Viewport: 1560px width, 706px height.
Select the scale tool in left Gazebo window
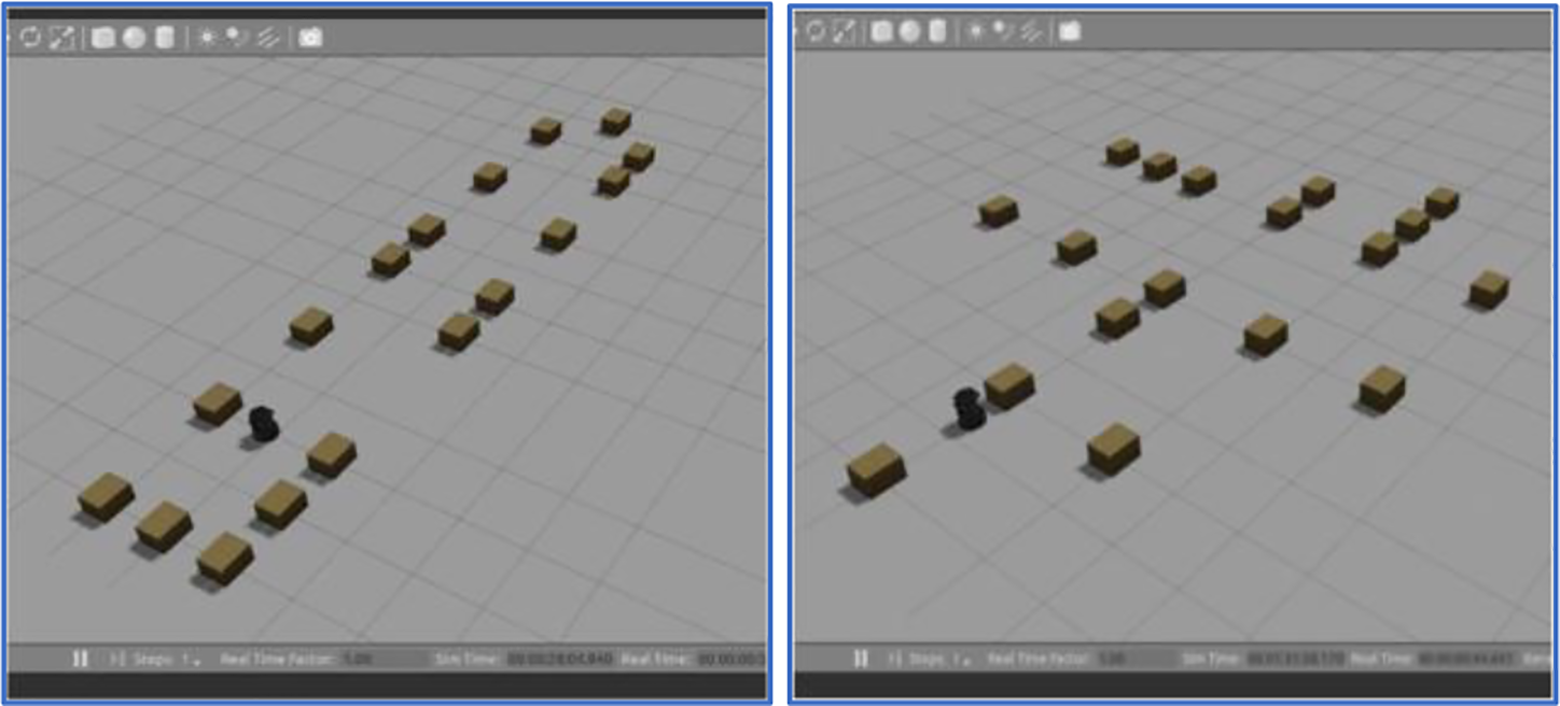62,38
